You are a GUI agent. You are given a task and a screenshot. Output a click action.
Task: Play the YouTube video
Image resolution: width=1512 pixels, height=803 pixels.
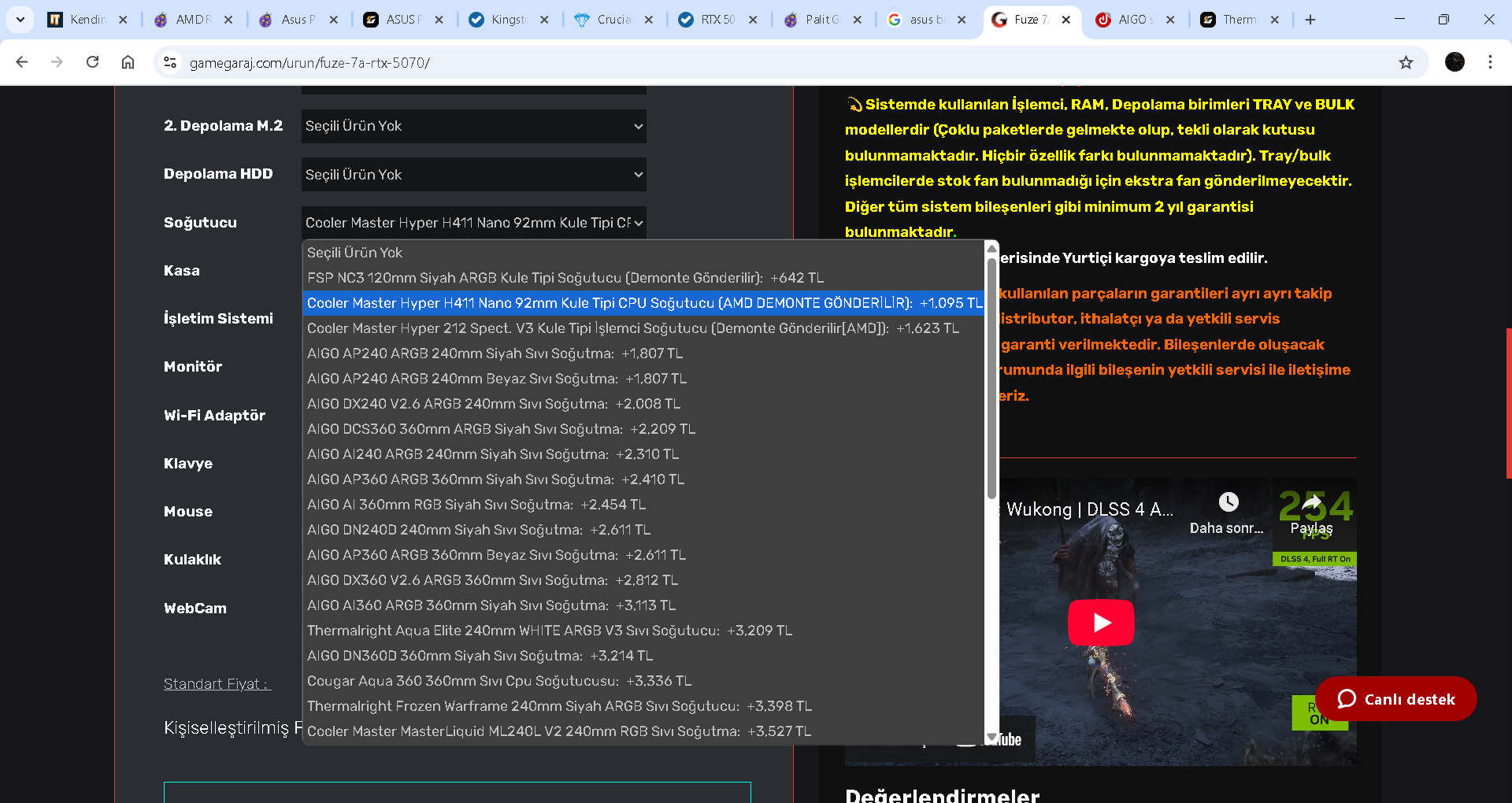tap(1101, 623)
